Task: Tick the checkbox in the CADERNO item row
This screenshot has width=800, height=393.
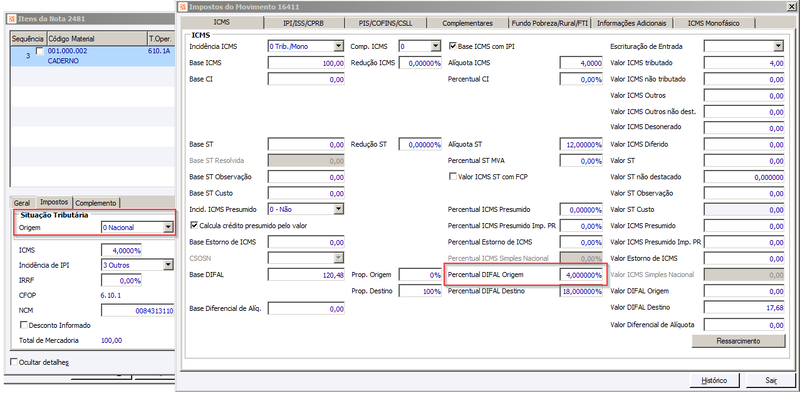Action: coord(39,51)
